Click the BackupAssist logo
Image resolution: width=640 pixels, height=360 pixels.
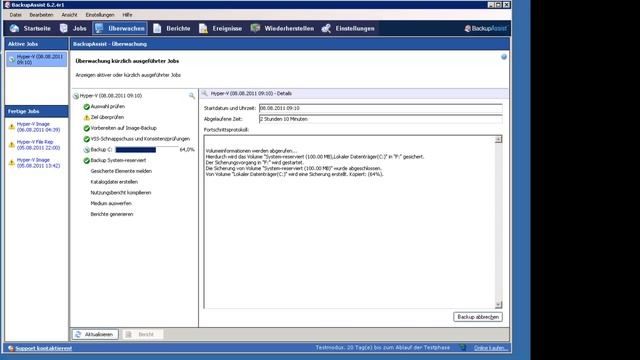click(x=485, y=28)
